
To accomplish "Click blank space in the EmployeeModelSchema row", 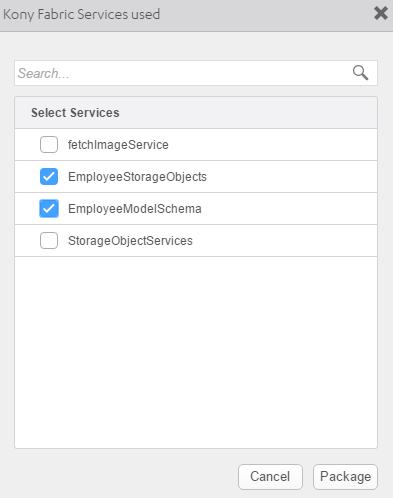I will click(289, 209).
